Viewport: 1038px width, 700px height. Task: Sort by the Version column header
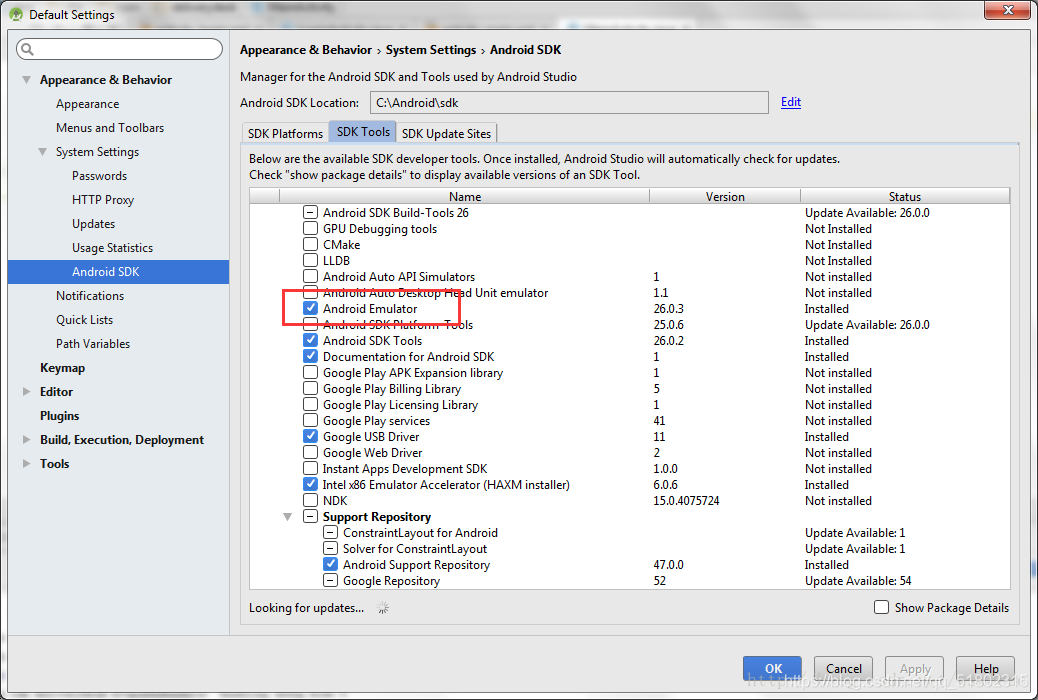(x=725, y=196)
